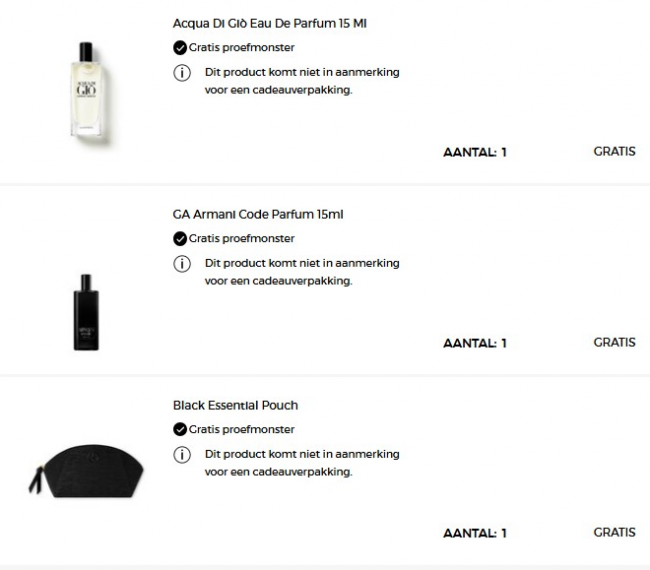Click the Aantal: 1 label for Black Essential Pouch

[475, 533]
